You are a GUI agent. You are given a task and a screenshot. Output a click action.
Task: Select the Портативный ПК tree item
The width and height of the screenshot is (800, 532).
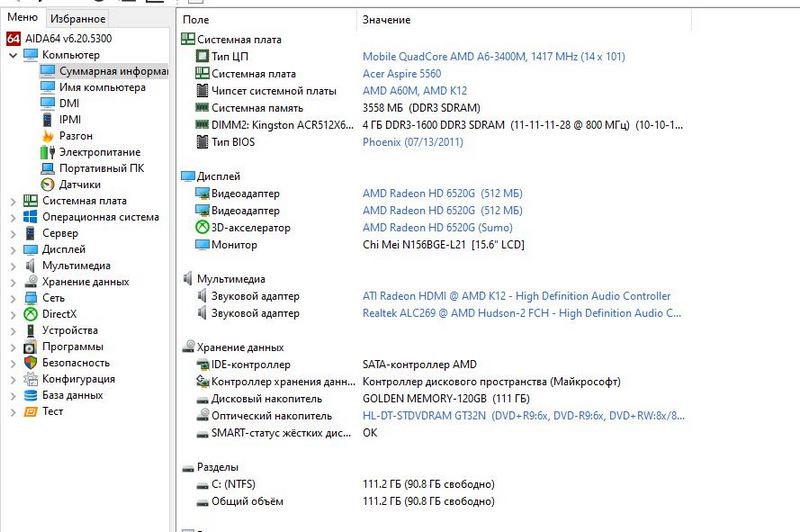pyautogui.click(x=101, y=168)
